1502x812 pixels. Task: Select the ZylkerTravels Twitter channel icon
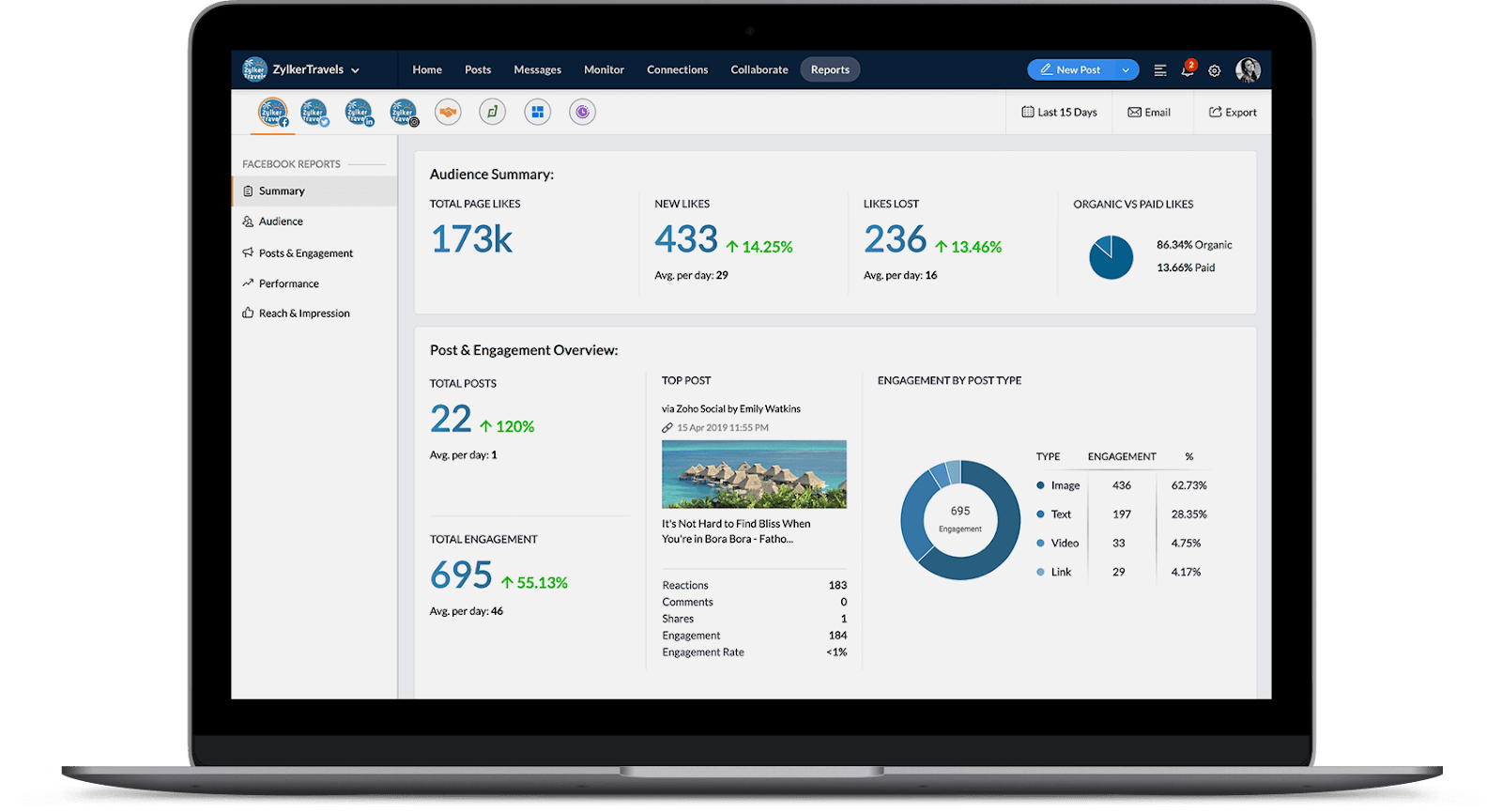pos(314,113)
